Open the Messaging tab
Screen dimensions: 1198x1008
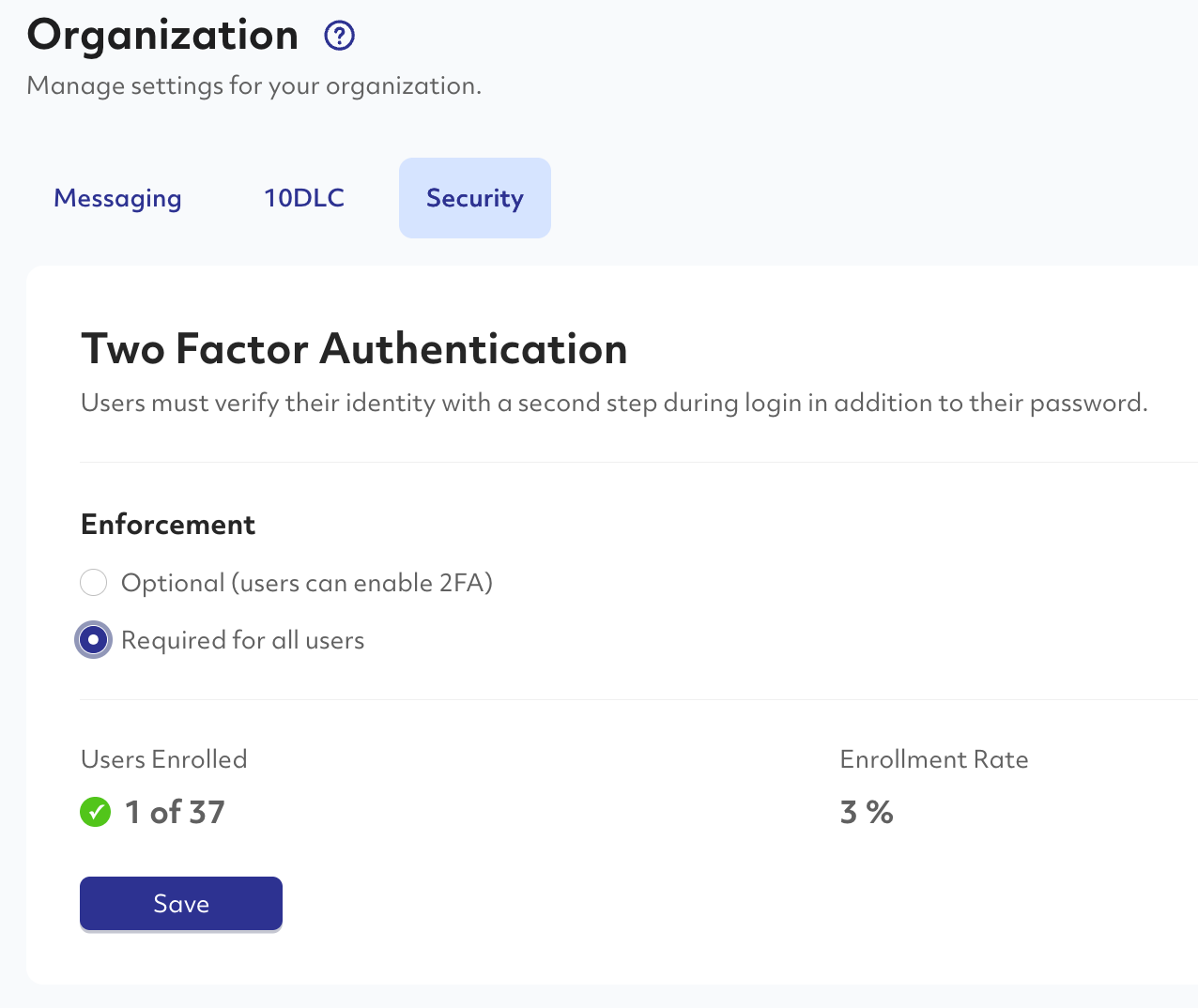[x=117, y=198]
